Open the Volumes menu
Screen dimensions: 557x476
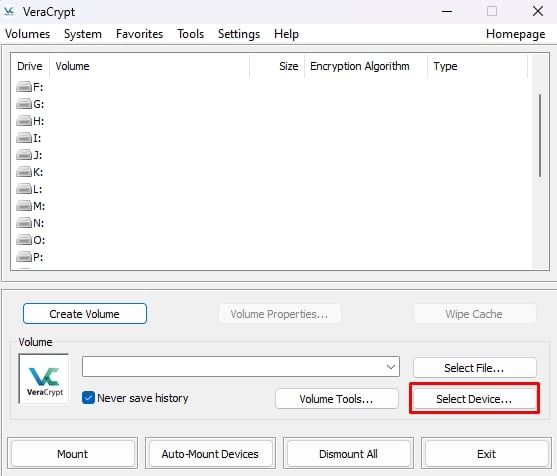pyautogui.click(x=27, y=34)
